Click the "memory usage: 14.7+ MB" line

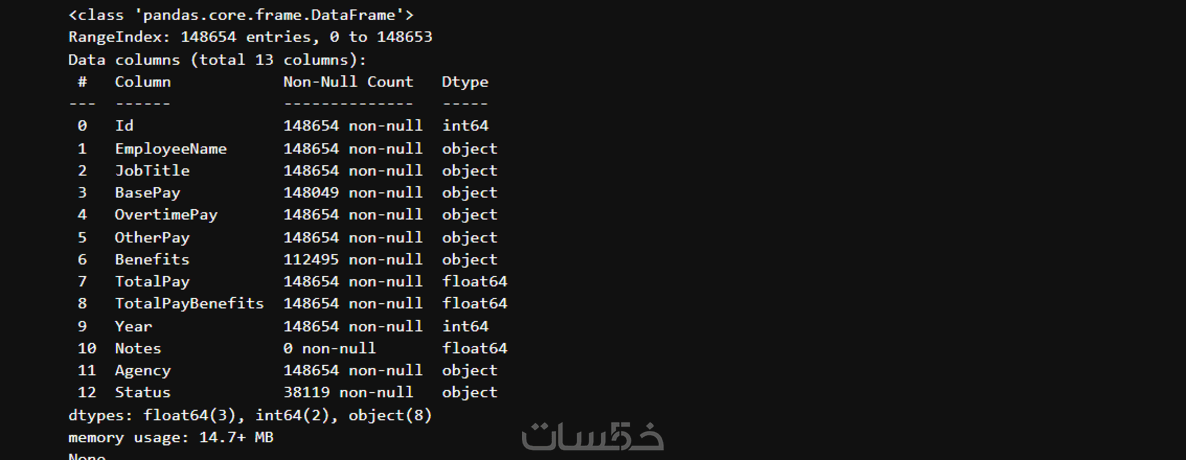point(171,437)
